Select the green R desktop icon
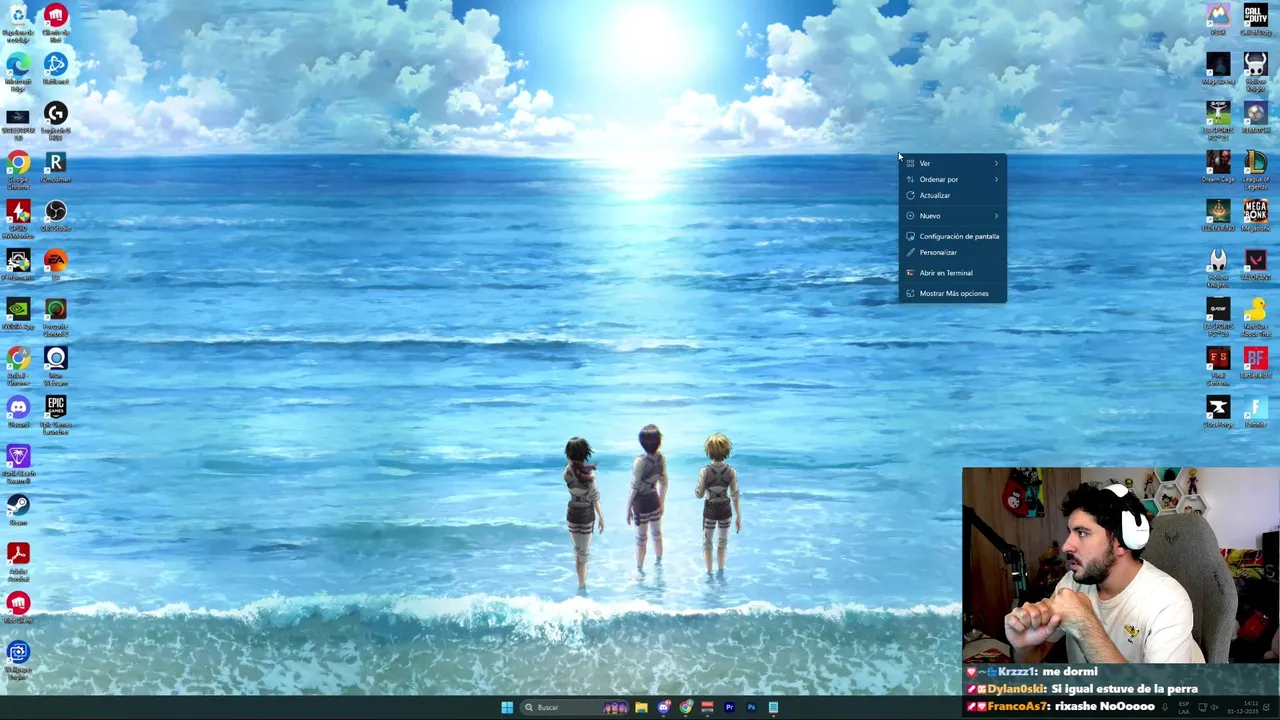The image size is (1280, 720). coord(56,166)
